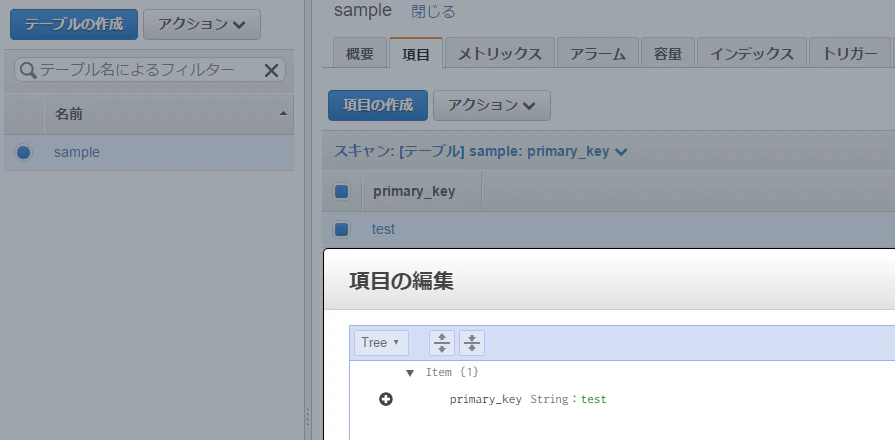Viewport: 895px width, 440px height.
Task: Click the panel splitter handle dots
Action: pyautogui.click(x=308, y=416)
